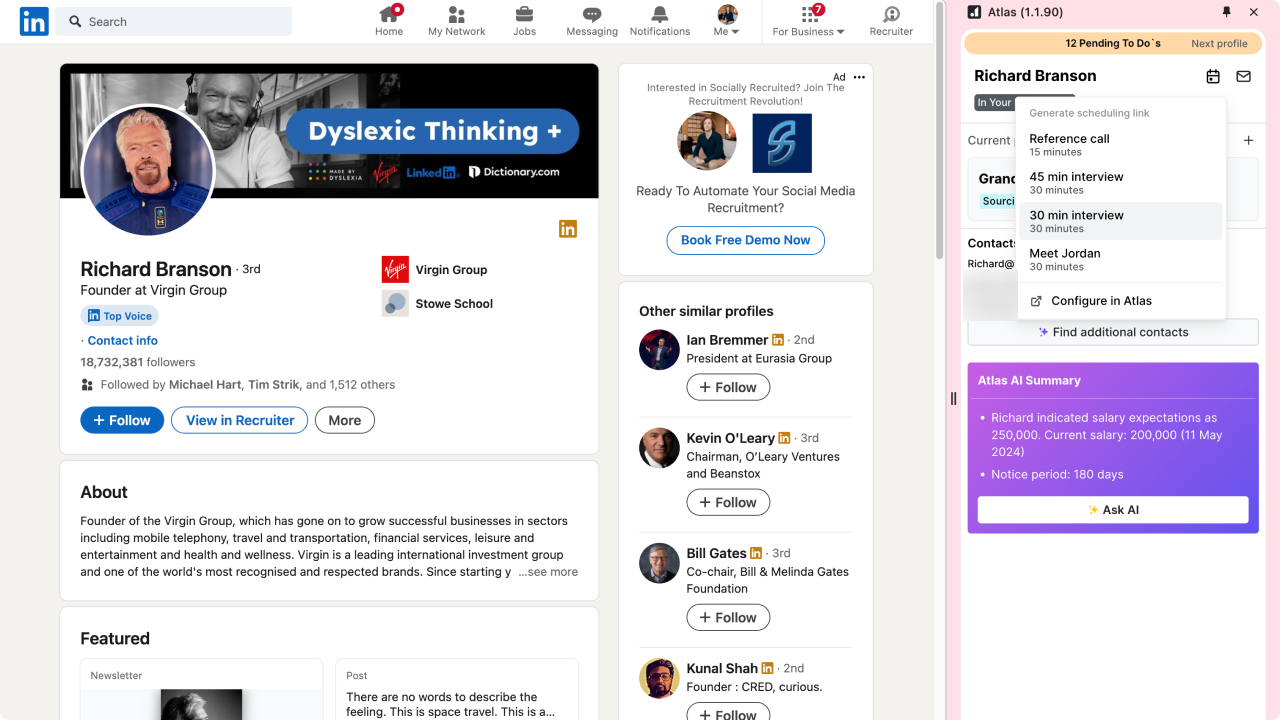Go to Next profile in Atlas
This screenshot has height=720, width=1280.
click(1219, 44)
